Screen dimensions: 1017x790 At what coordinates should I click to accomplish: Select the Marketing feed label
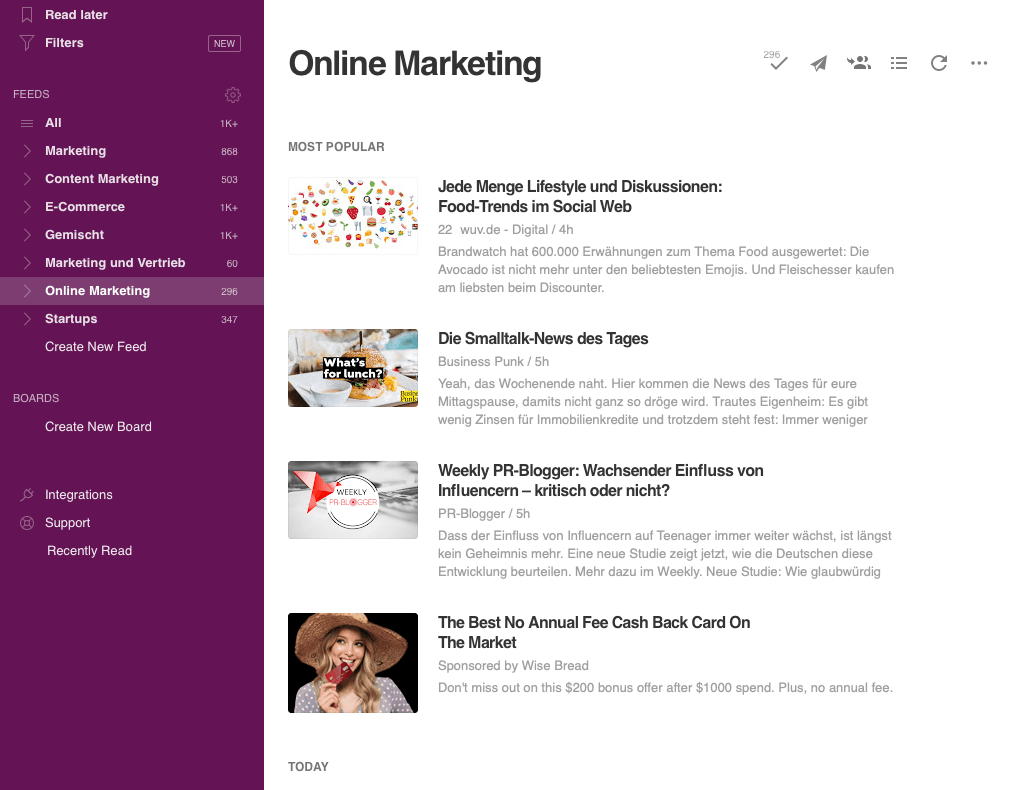tap(75, 151)
